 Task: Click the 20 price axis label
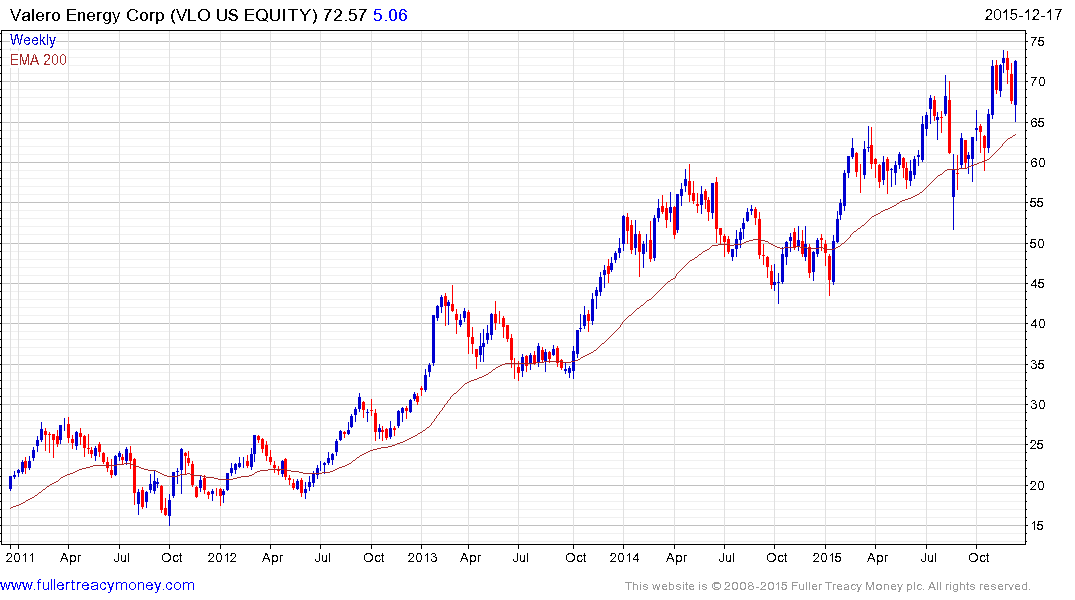click(x=1037, y=485)
